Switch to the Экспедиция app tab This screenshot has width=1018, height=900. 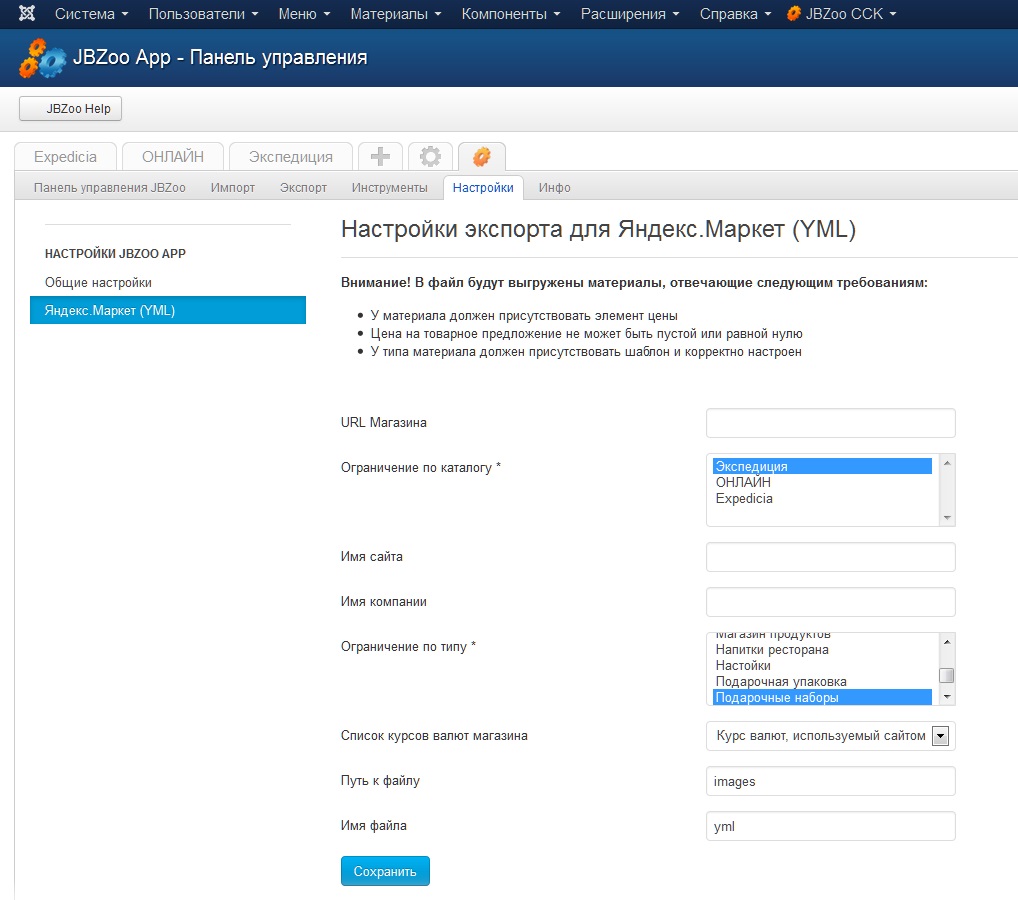[291, 156]
